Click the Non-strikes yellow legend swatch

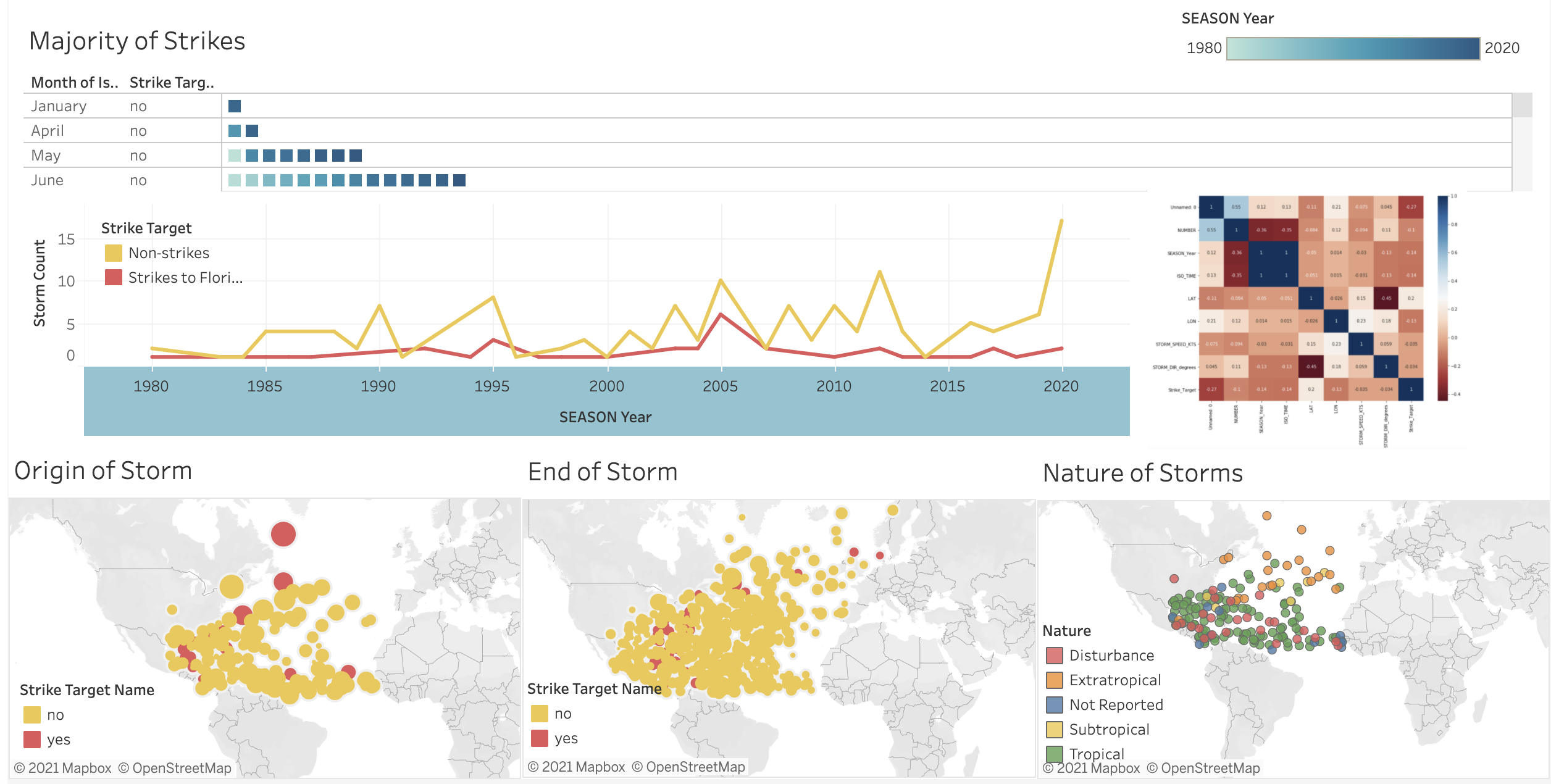(114, 253)
